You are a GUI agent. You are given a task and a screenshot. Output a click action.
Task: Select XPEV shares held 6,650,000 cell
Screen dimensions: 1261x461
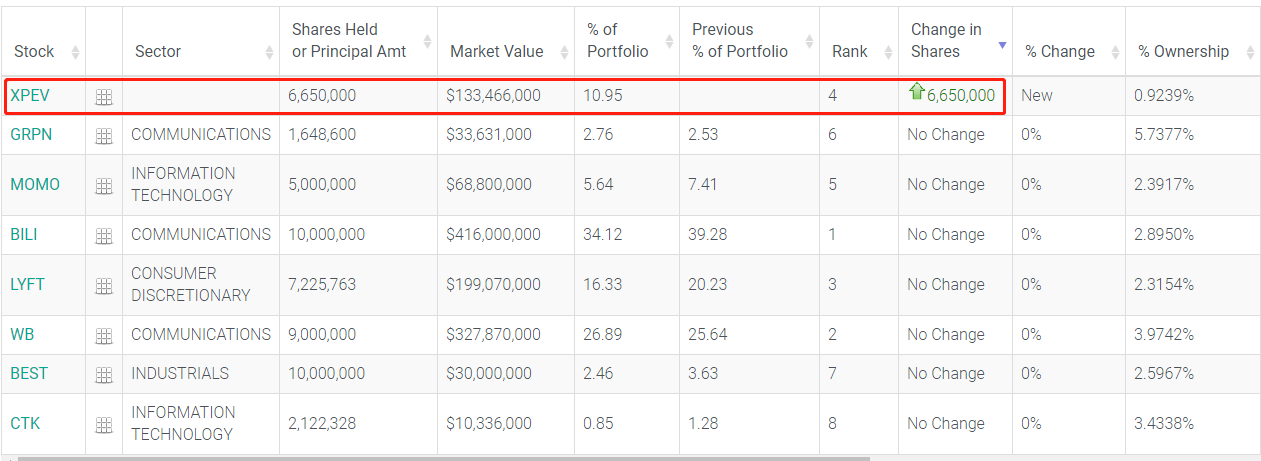click(x=322, y=96)
